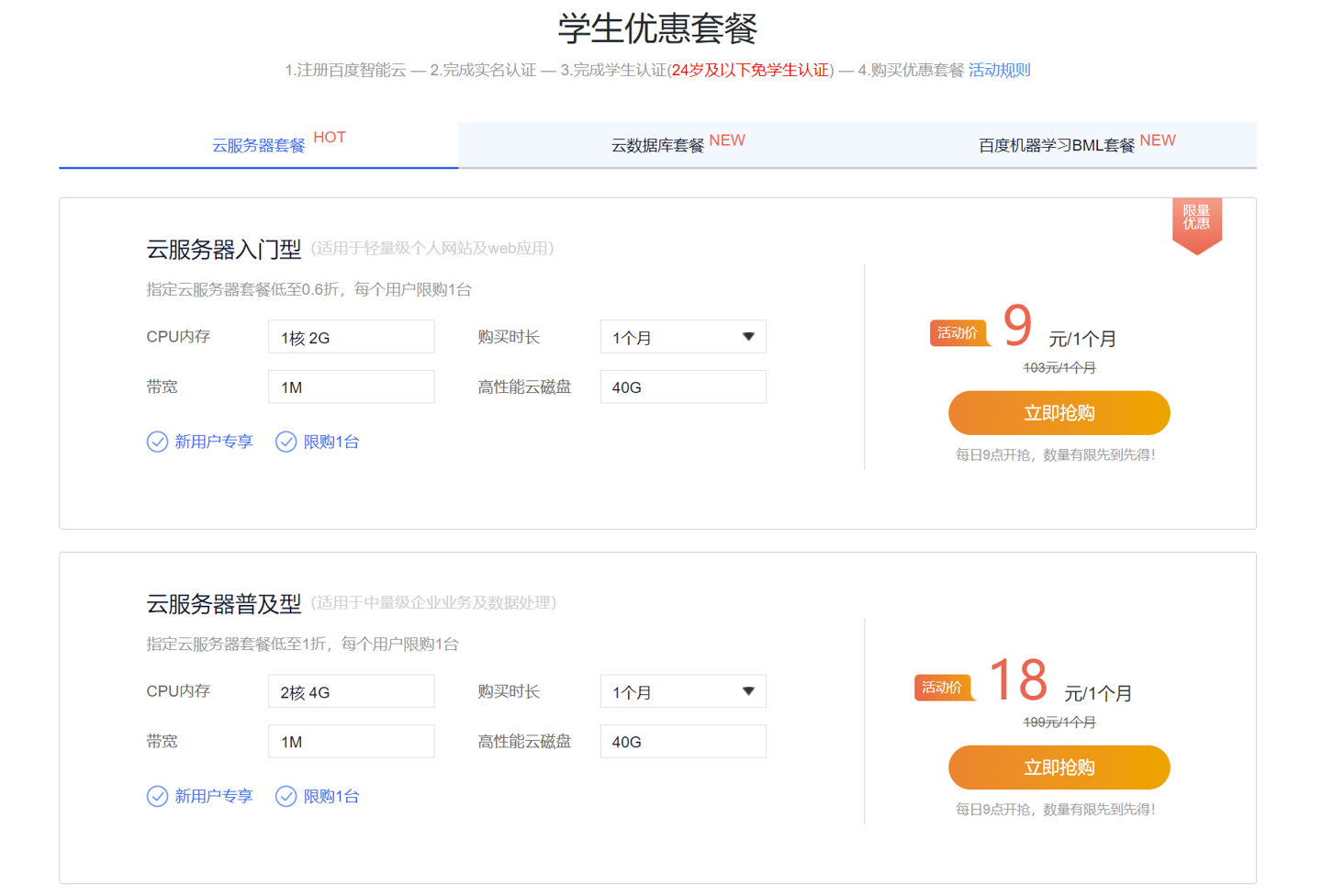Click 立即抢购 for 18元 普及型 package
1322x896 pixels.
(x=1059, y=767)
